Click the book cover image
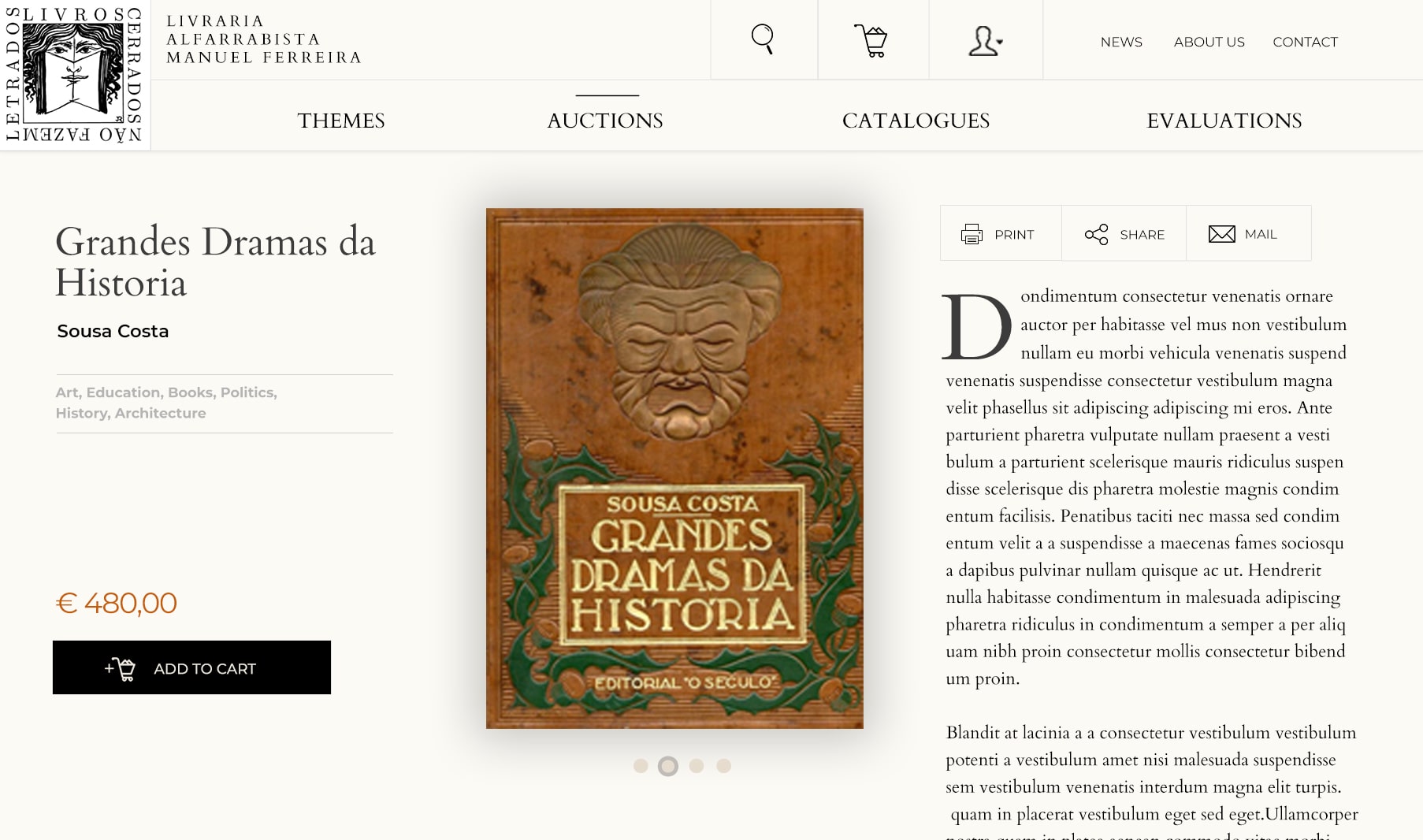This screenshot has width=1423, height=840. pyautogui.click(x=674, y=468)
